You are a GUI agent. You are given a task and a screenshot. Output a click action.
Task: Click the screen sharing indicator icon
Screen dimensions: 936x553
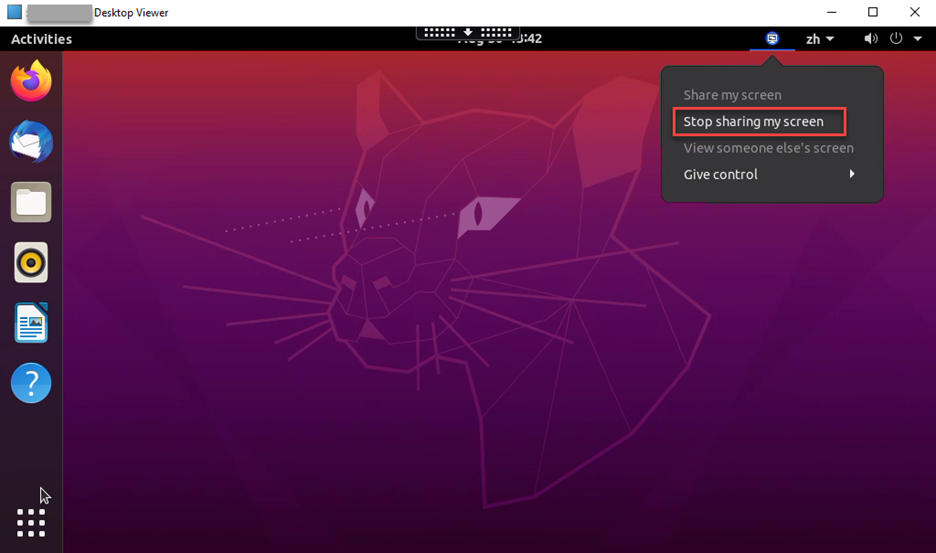[x=772, y=39]
